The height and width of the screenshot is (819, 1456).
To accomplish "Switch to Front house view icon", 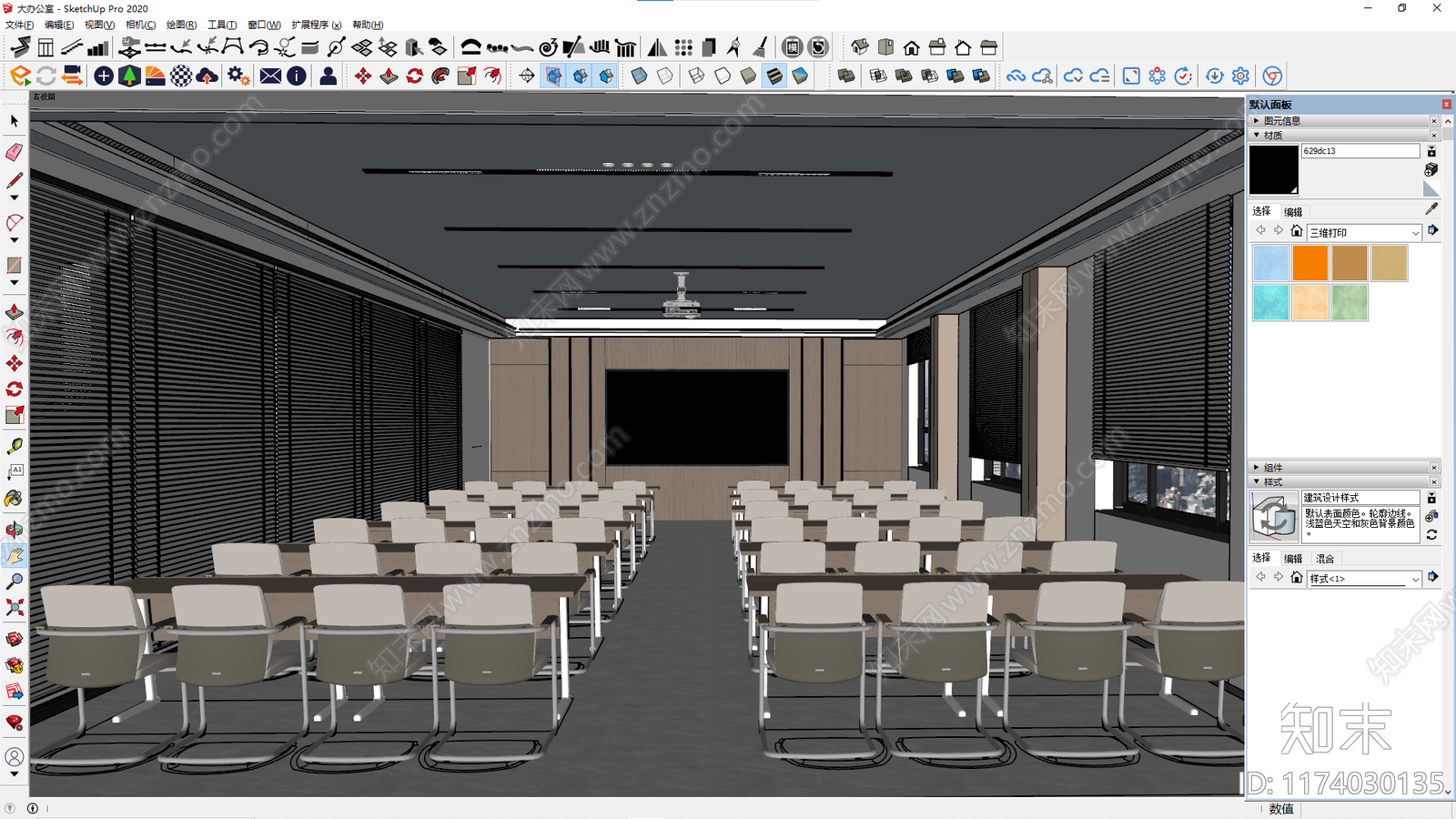I will (x=912, y=47).
